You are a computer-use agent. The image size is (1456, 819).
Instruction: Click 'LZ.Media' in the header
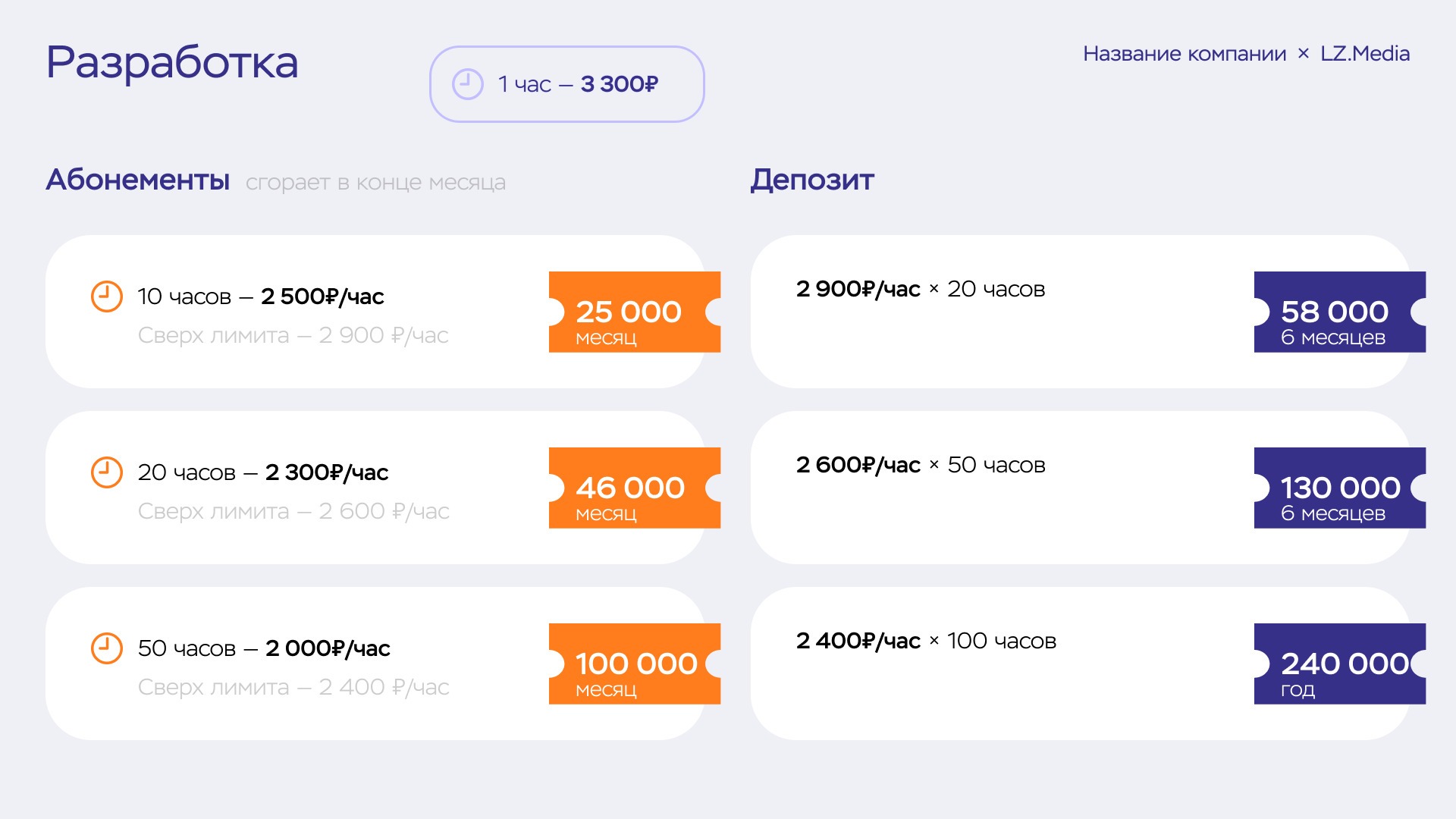(x=1364, y=54)
